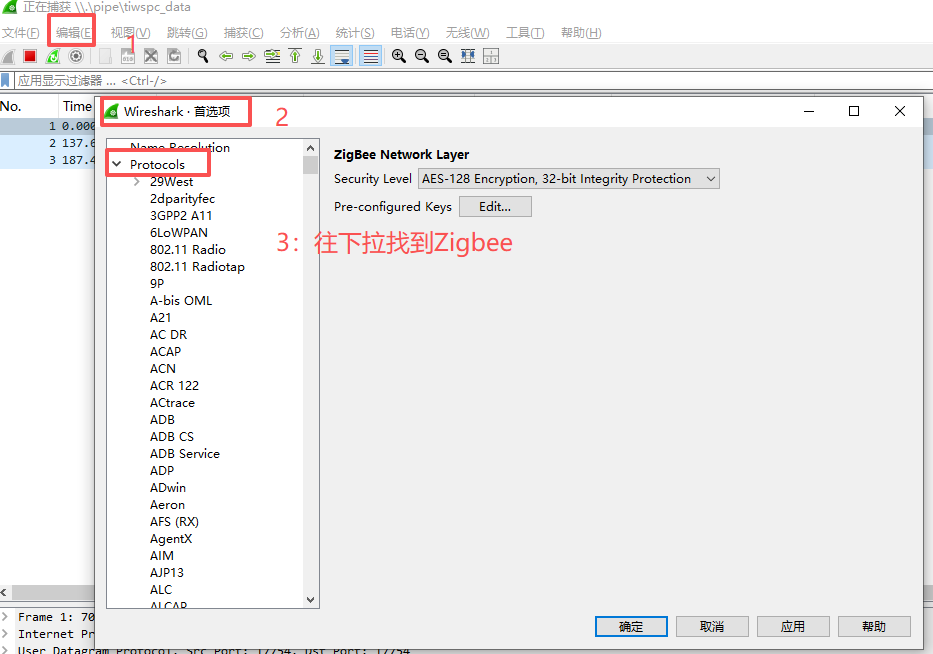This screenshot has height=654, width=933.
Task: Select A-bis OML protocol
Action: tap(181, 301)
